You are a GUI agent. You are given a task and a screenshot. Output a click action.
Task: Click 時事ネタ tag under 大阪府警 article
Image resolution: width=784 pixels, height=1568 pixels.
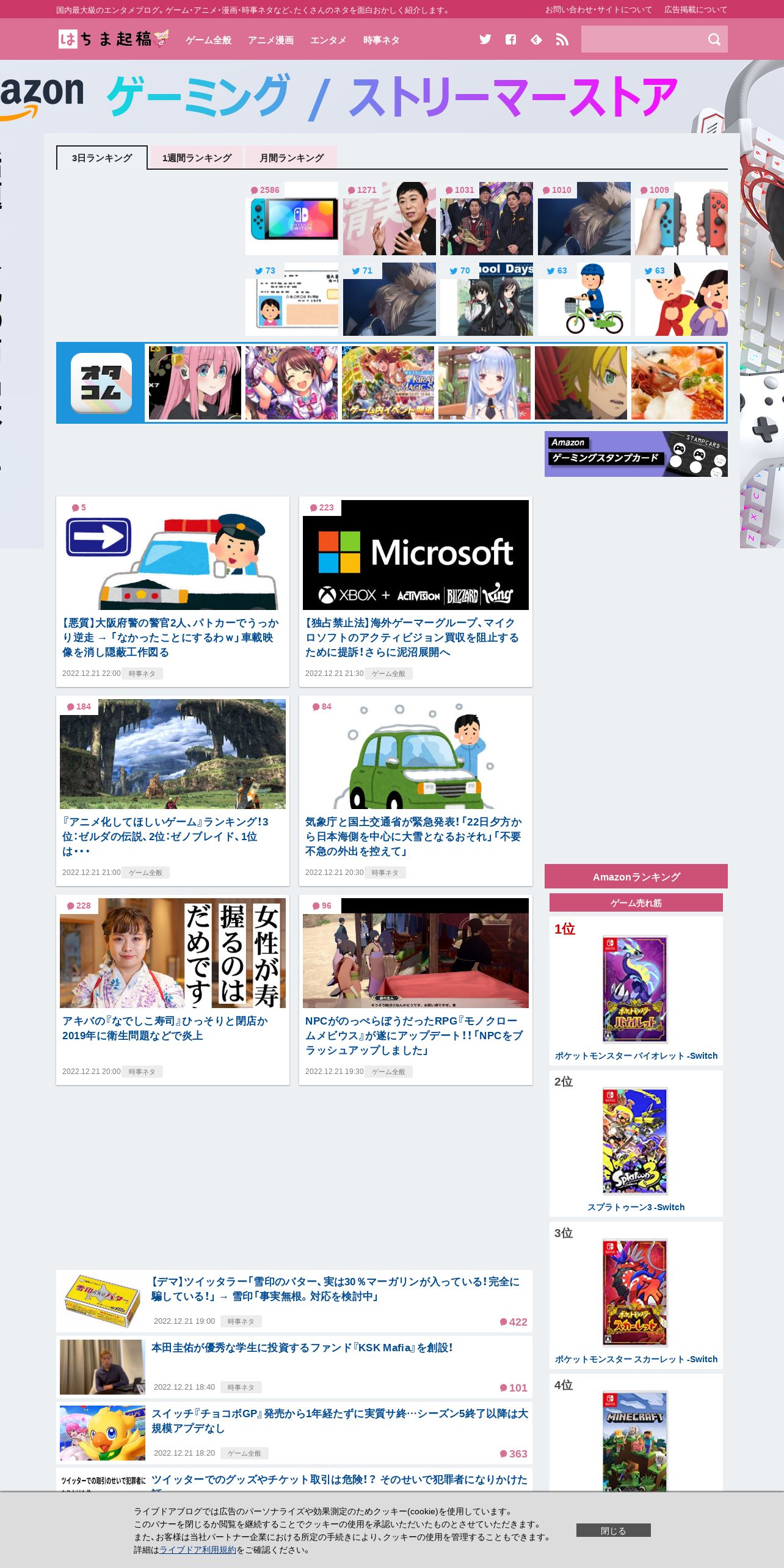point(142,673)
